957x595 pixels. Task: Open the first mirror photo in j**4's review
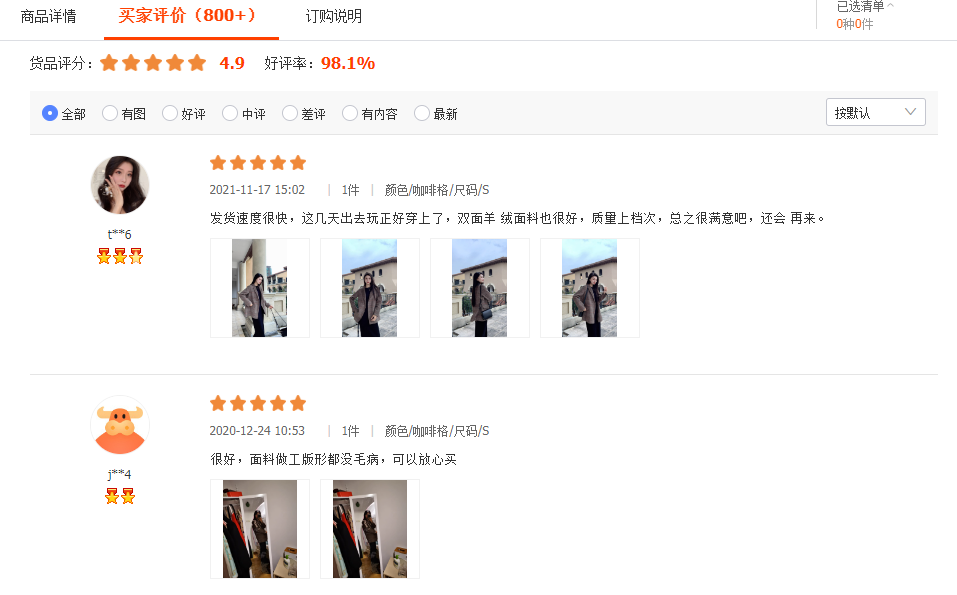click(x=259, y=528)
